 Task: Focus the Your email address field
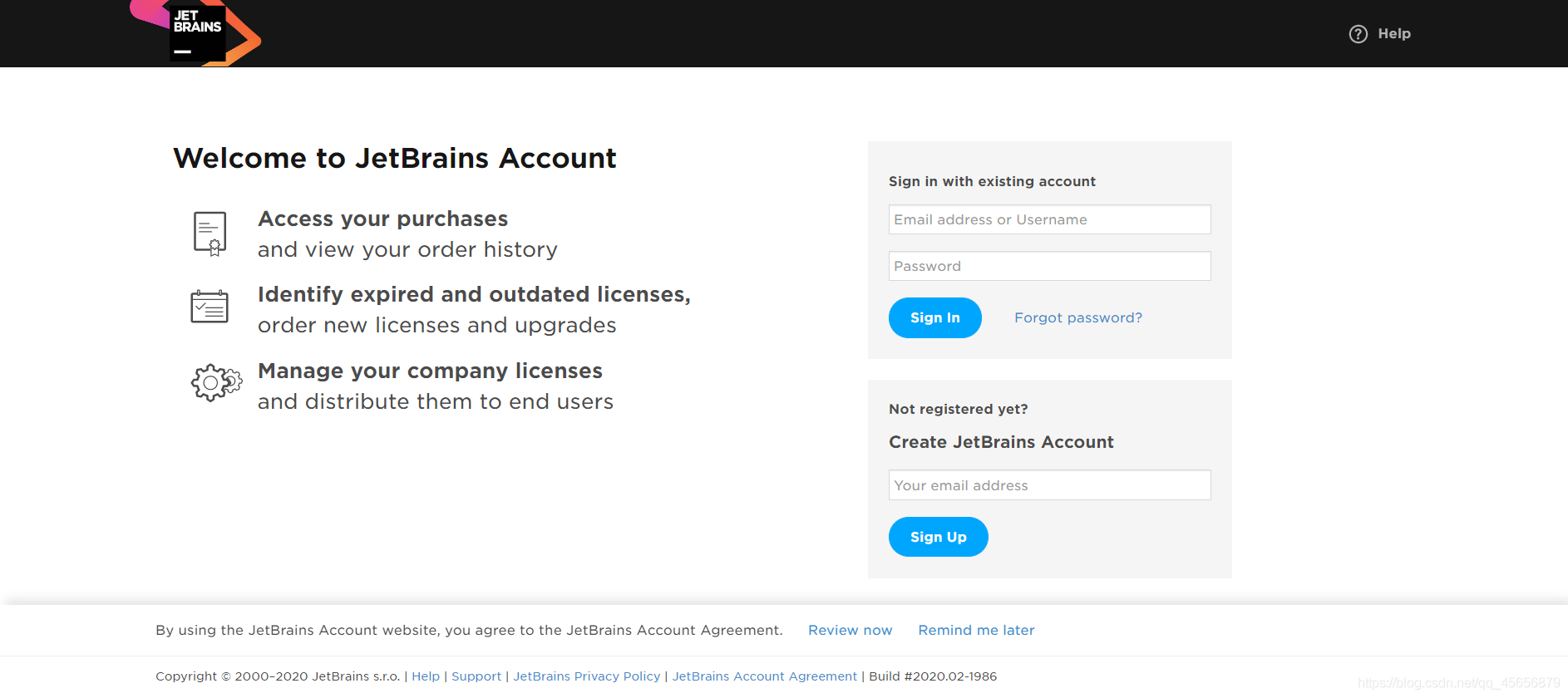pos(1049,485)
